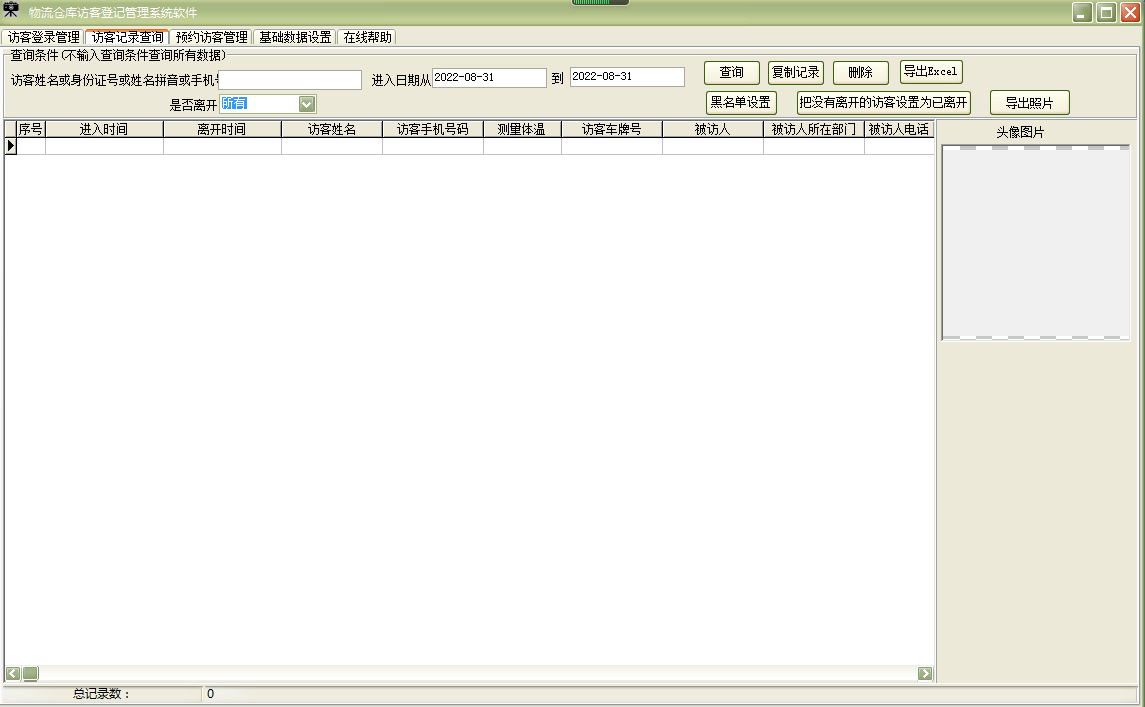Select the 访客车牌号 column header
Viewport: 1145px width, 707px height.
(612, 129)
